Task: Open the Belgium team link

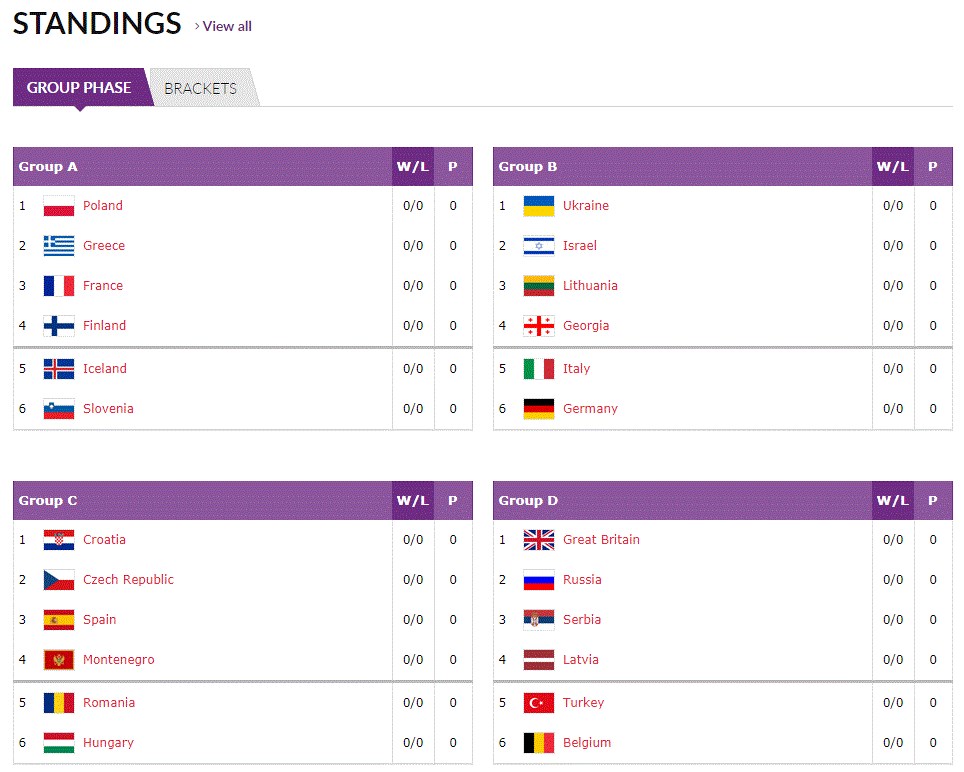Action: (587, 743)
